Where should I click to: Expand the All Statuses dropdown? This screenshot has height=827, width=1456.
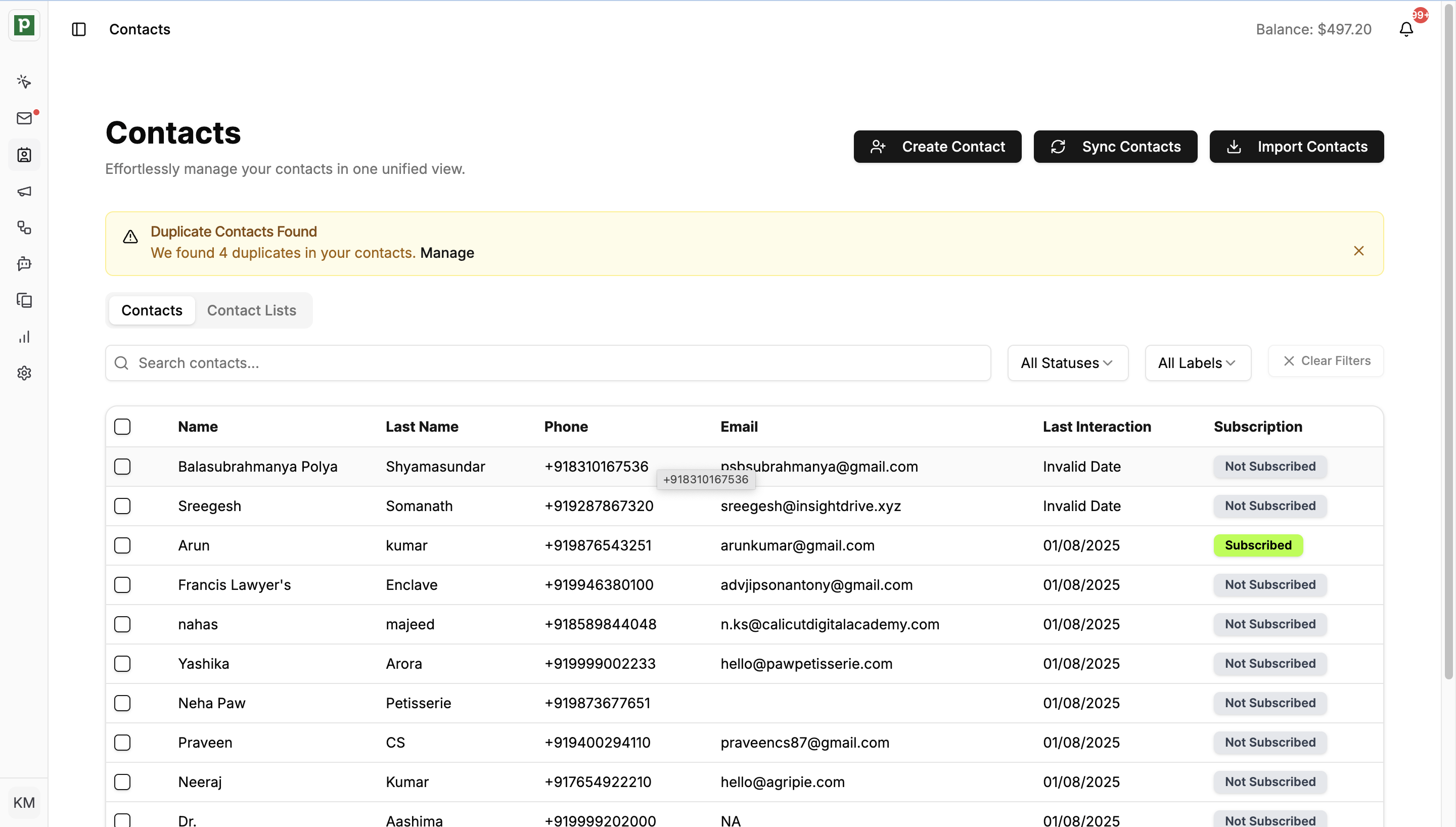pos(1068,363)
